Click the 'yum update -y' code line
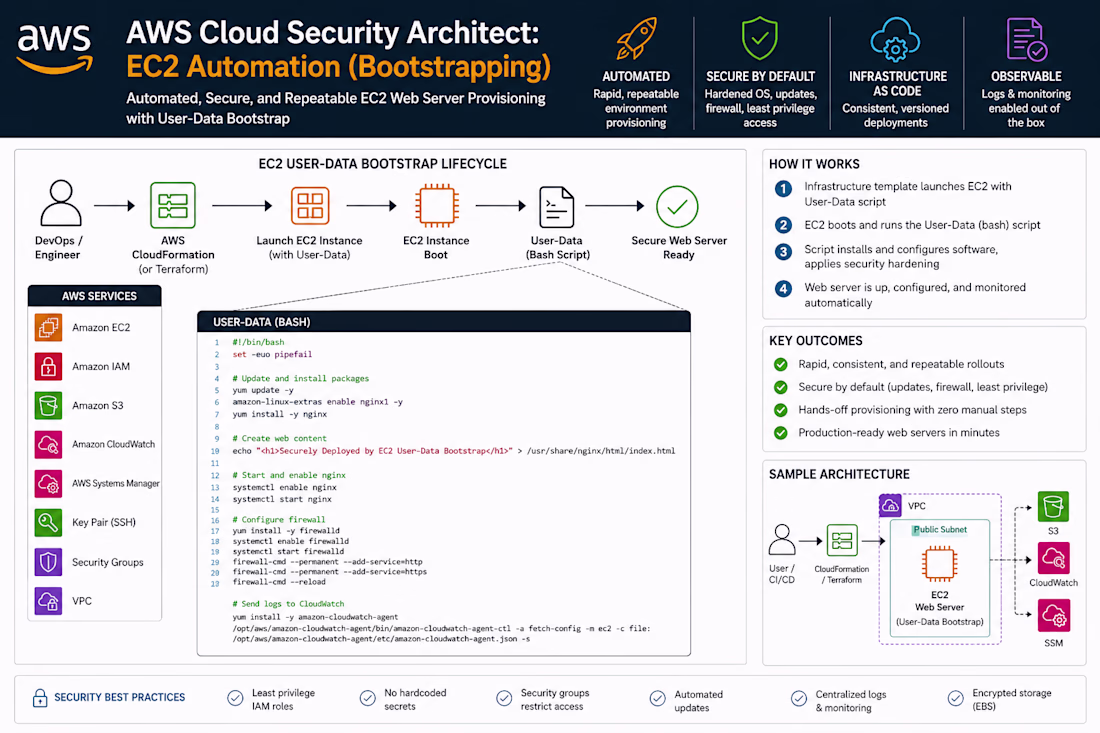1100x733 pixels. click(x=263, y=390)
